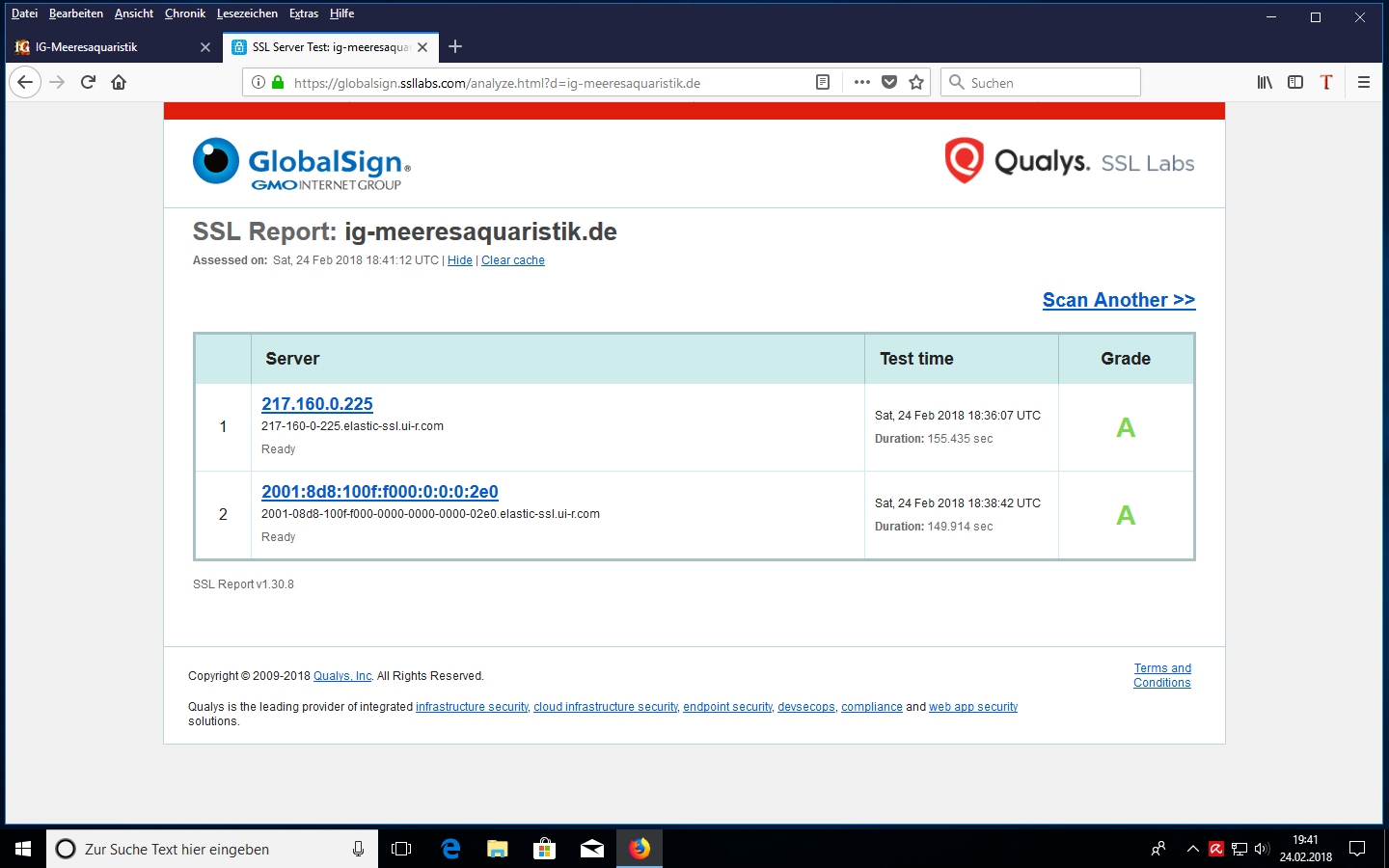Screen dimensions: 1389x868
Task: Reload the current page
Action: (x=88, y=82)
